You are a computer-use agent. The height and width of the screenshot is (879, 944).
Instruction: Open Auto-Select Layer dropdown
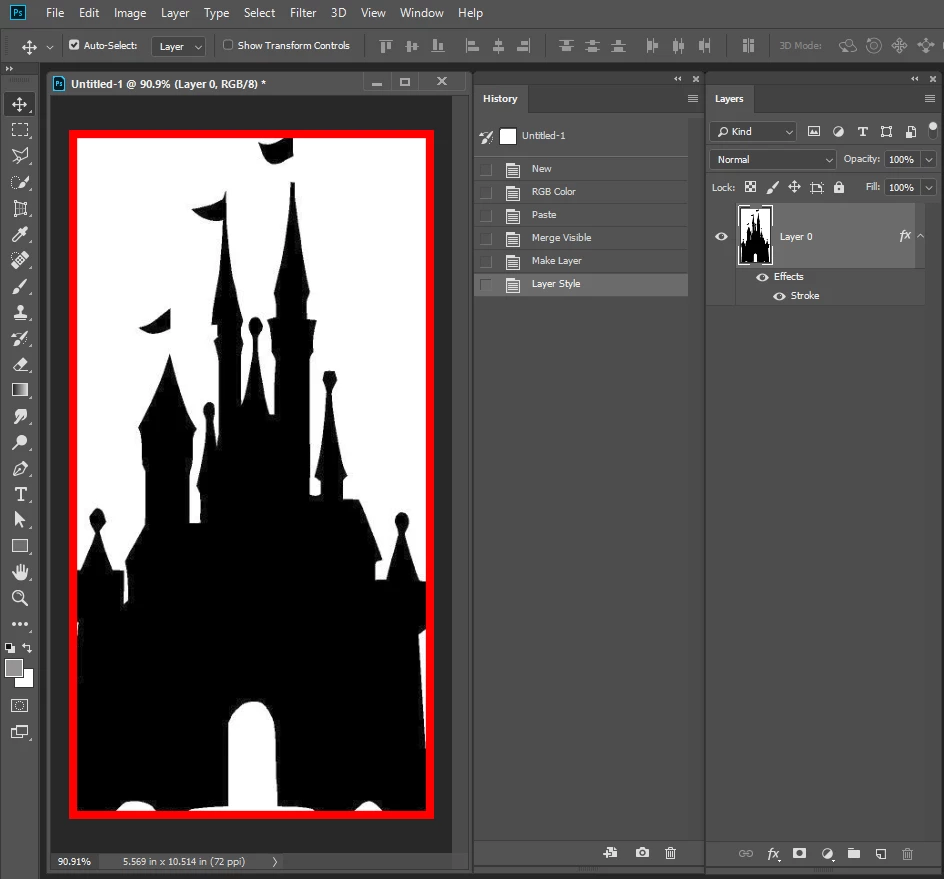point(179,47)
